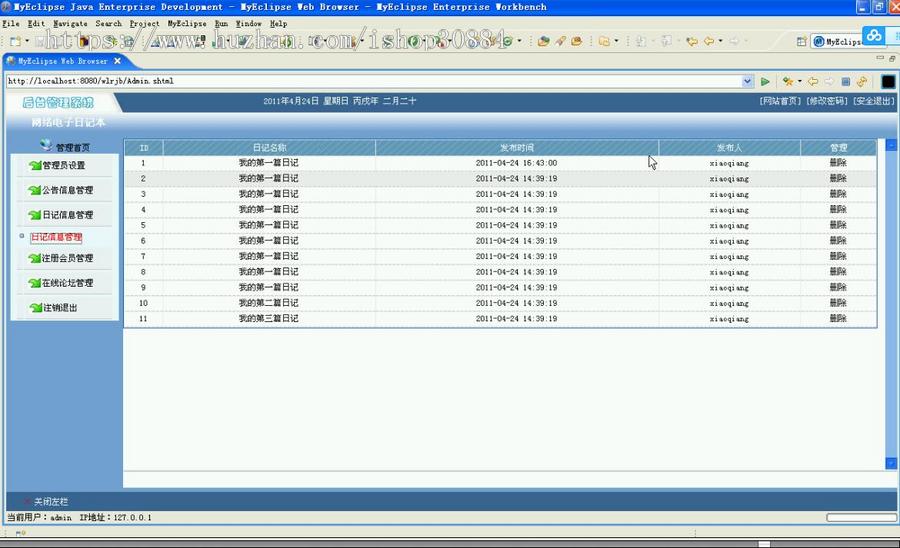This screenshot has height=548, width=900.
Task: Click 注销退出 in the sidebar
Action: pyautogui.click(x=60, y=308)
